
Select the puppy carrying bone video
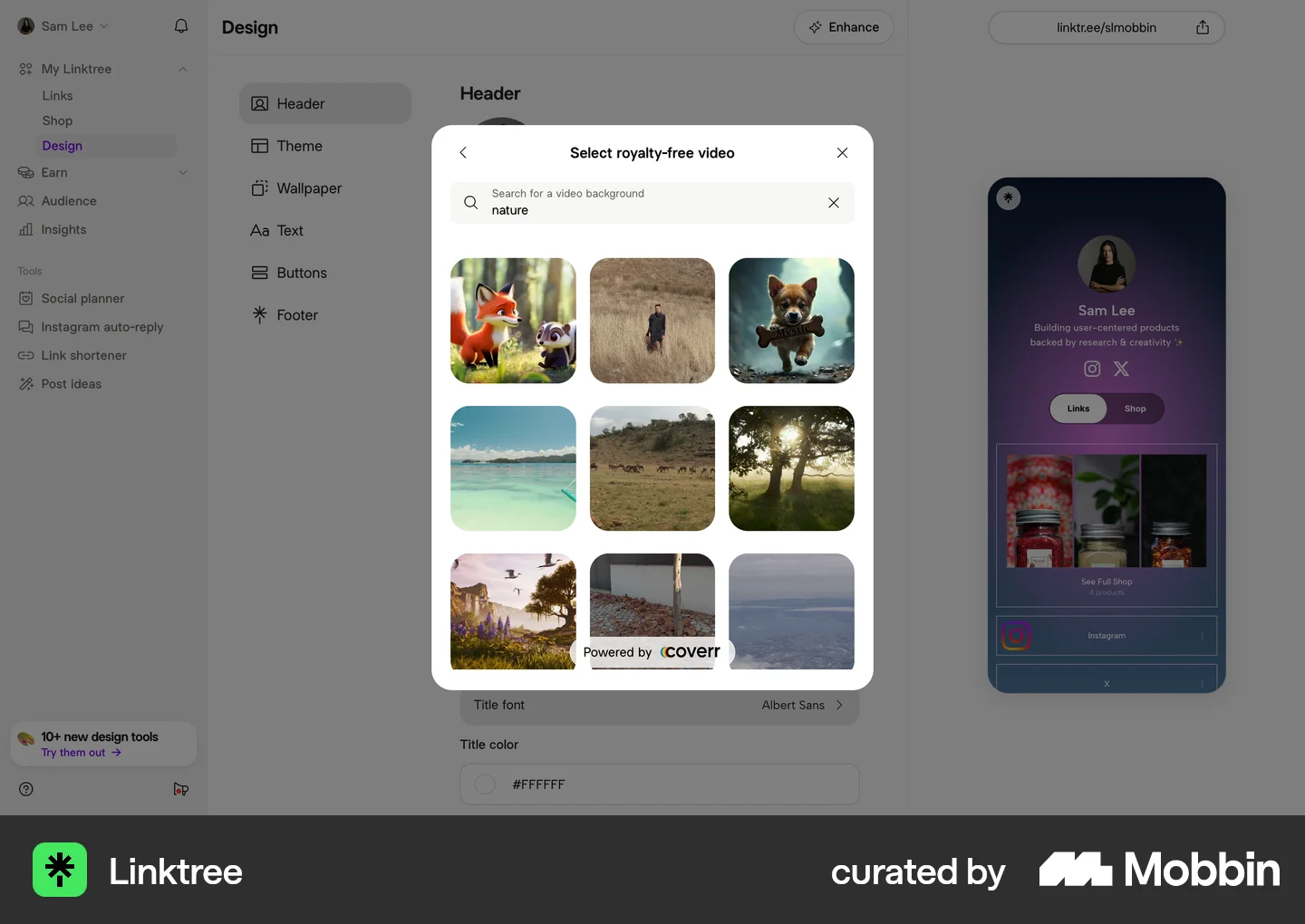791,321
